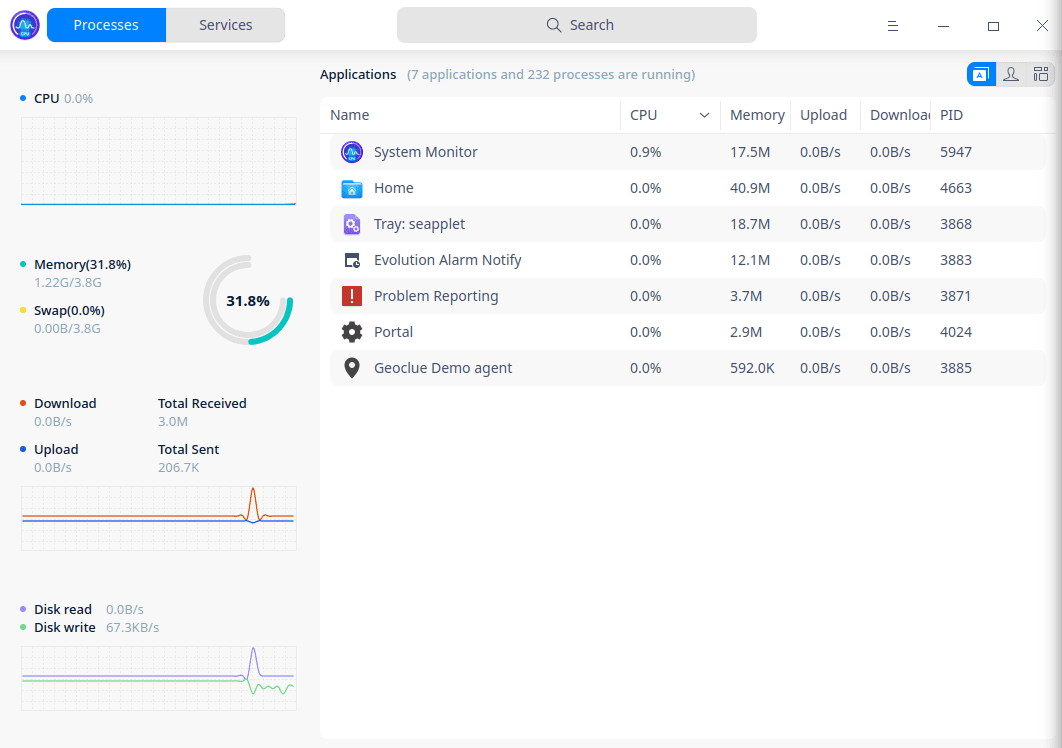Sort by Upload column header
This screenshot has width=1062, height=748.
(823, 115)
